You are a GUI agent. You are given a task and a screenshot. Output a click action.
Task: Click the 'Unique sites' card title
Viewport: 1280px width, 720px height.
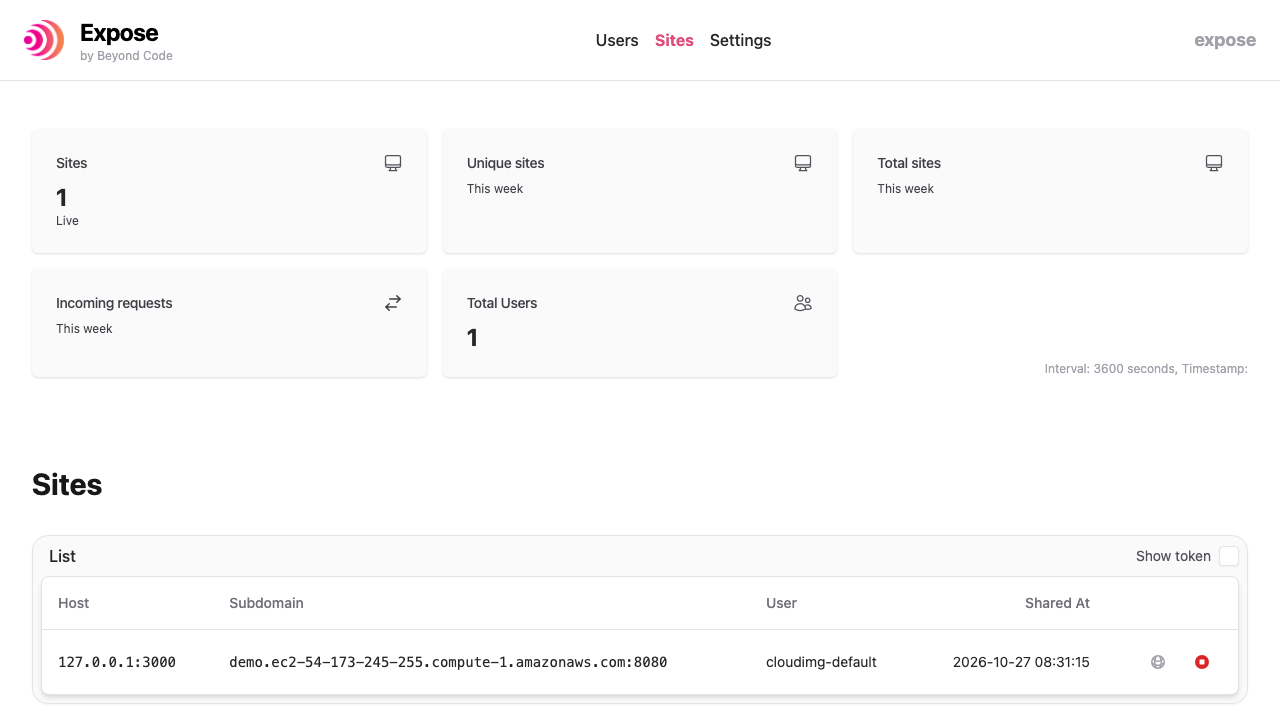(x=506, y=163)
